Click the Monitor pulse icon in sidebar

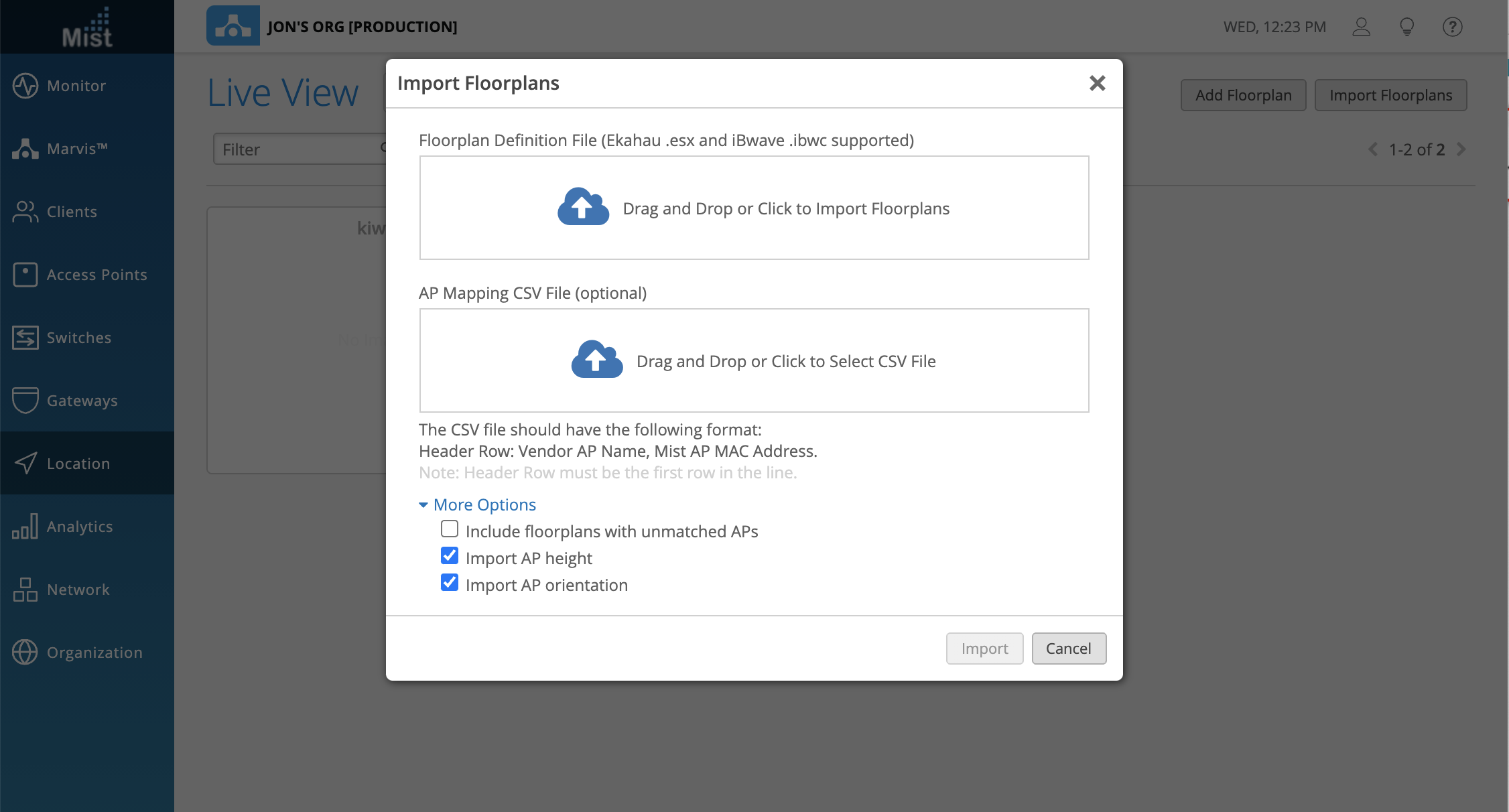coord(25,86)
